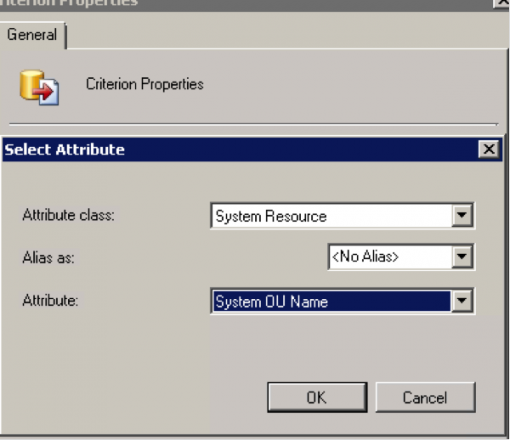Expand the Alias as dropdown arrow
The image size is (510, 440).
click(462, 257)
